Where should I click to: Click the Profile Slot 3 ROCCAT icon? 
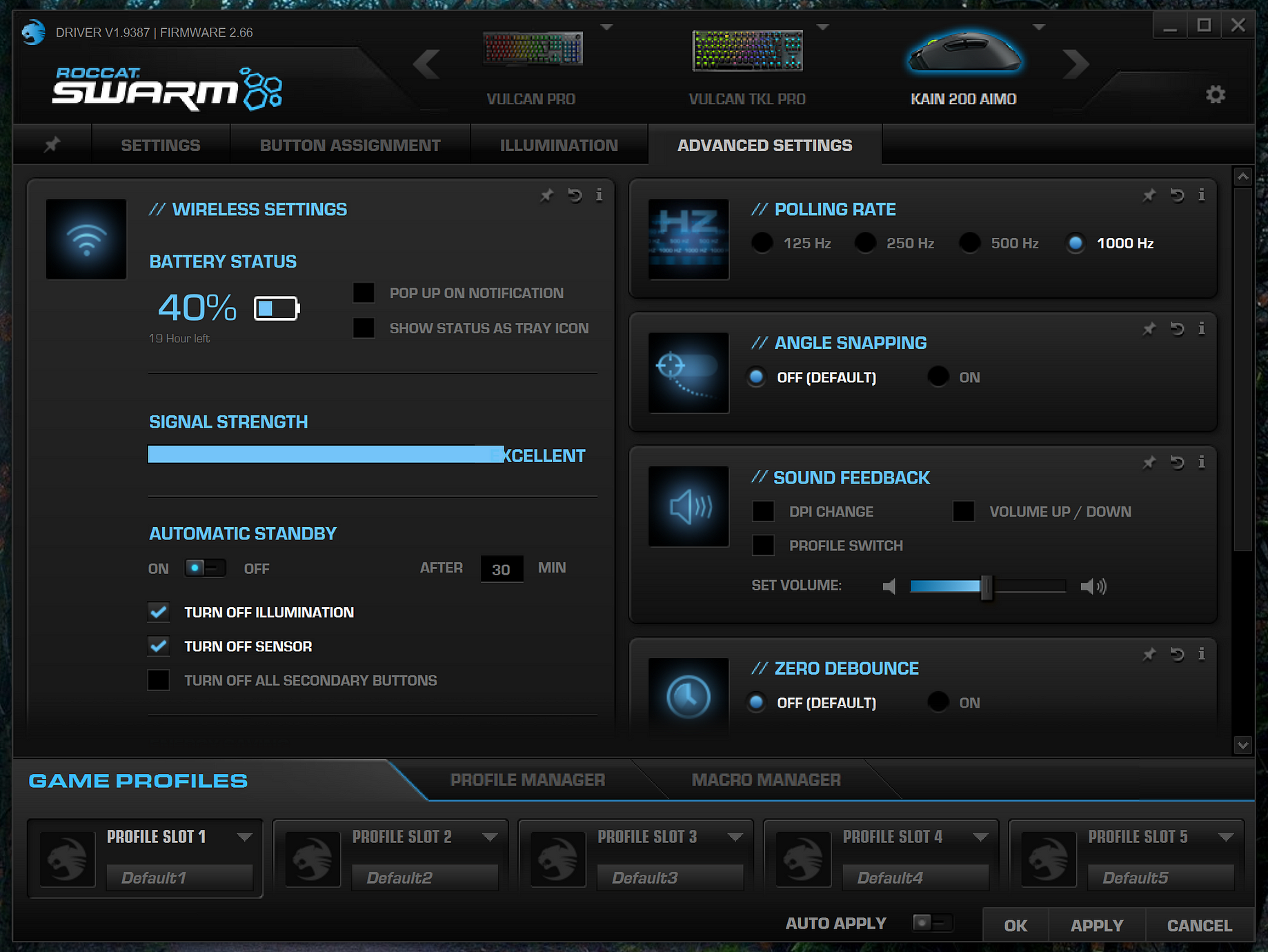tap(558, 859)
